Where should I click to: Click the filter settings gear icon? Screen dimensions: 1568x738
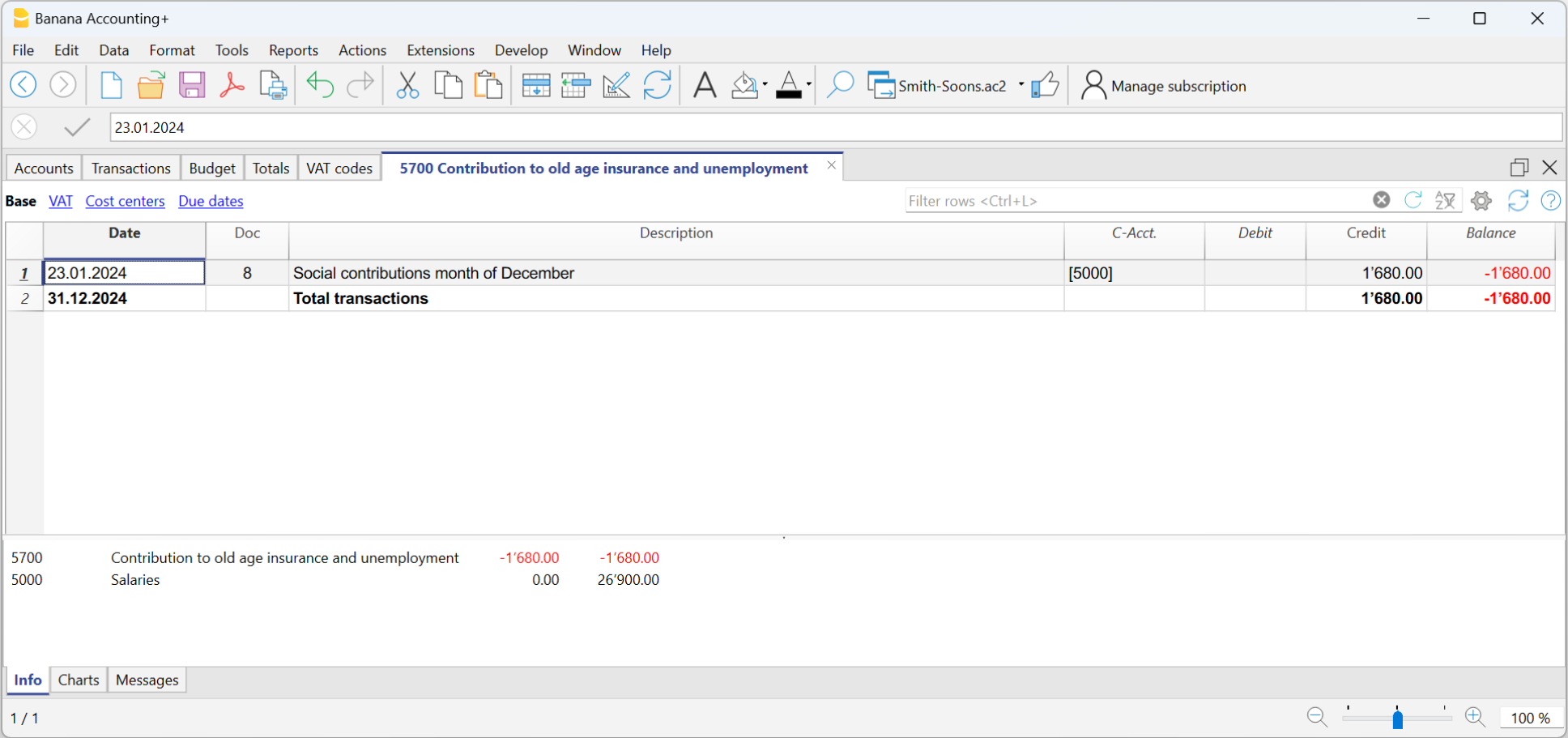pos(1481,200)
